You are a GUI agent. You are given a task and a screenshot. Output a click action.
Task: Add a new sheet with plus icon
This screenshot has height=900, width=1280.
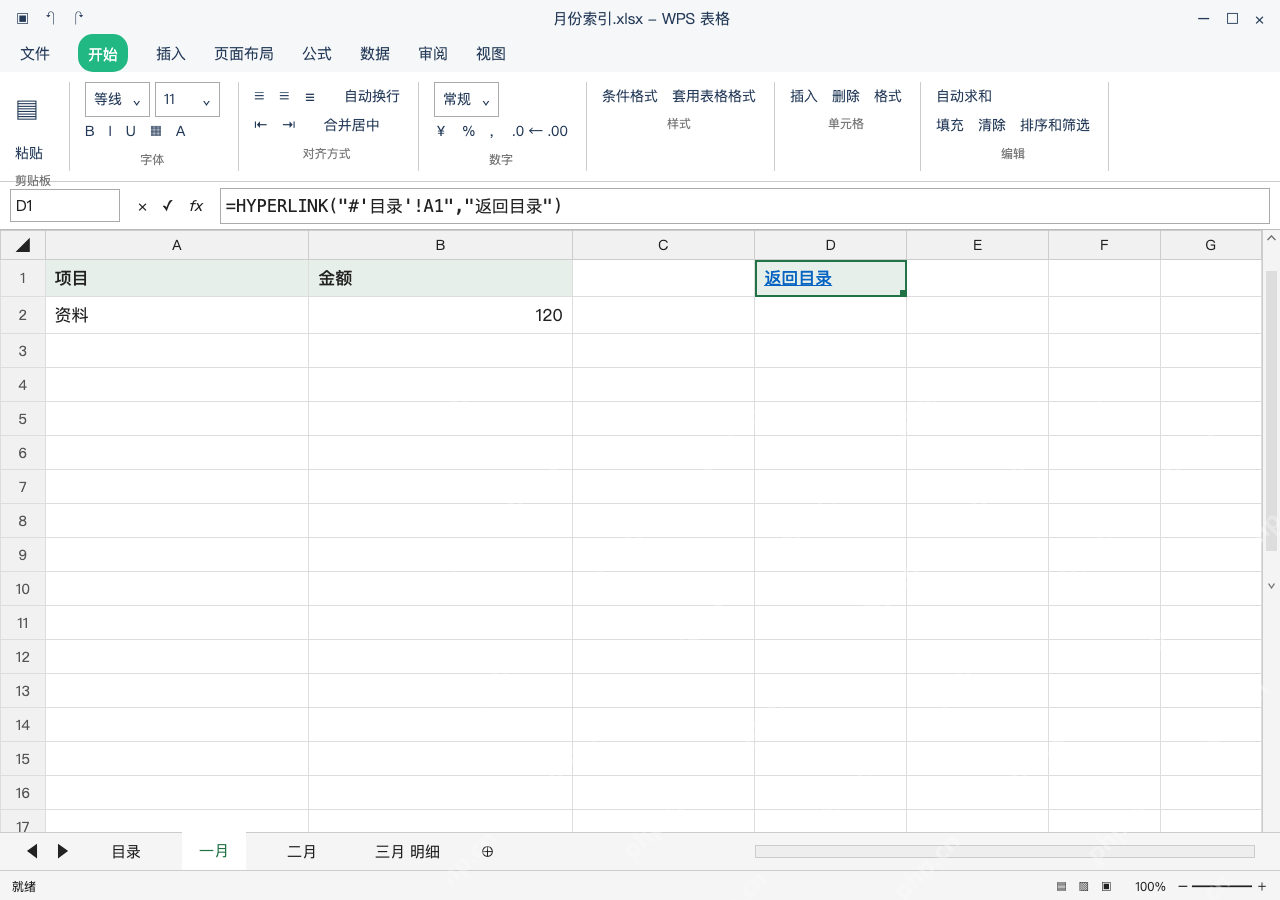pyautogui.click(x=488, y=852)
